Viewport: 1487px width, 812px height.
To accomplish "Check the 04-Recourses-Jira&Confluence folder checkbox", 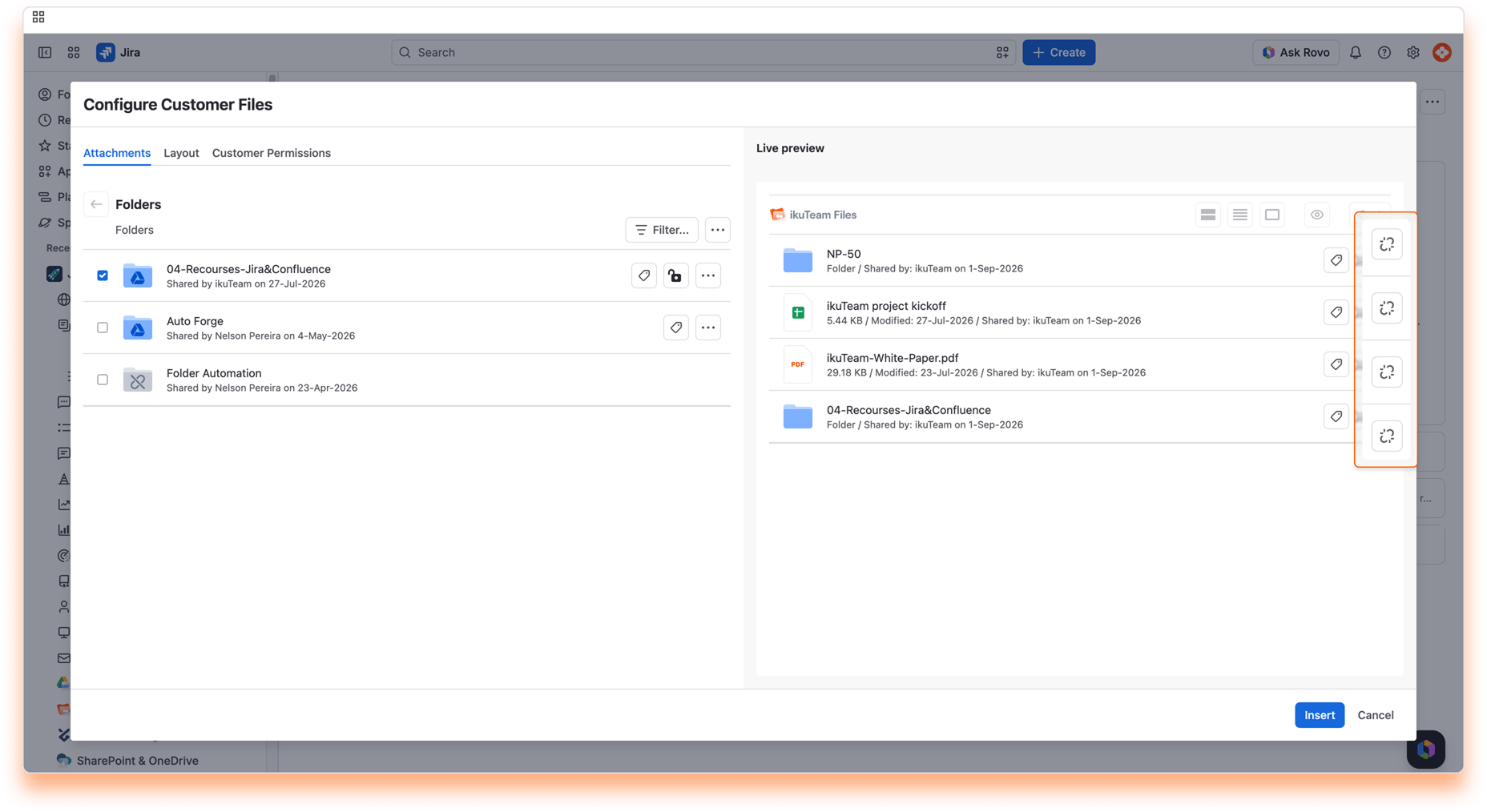I will tap(103, 275).
